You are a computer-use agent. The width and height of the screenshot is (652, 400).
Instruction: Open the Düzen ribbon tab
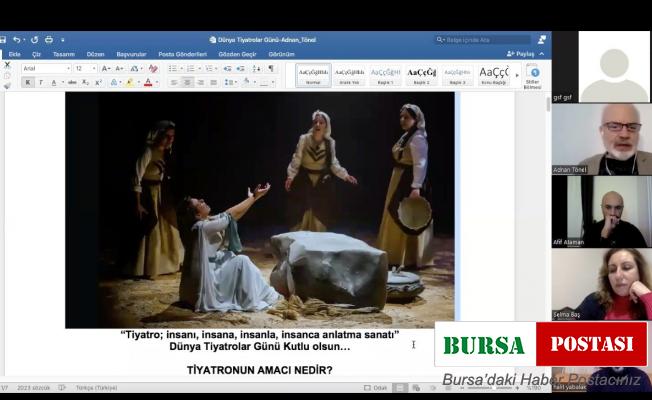(x=95, y=54)
